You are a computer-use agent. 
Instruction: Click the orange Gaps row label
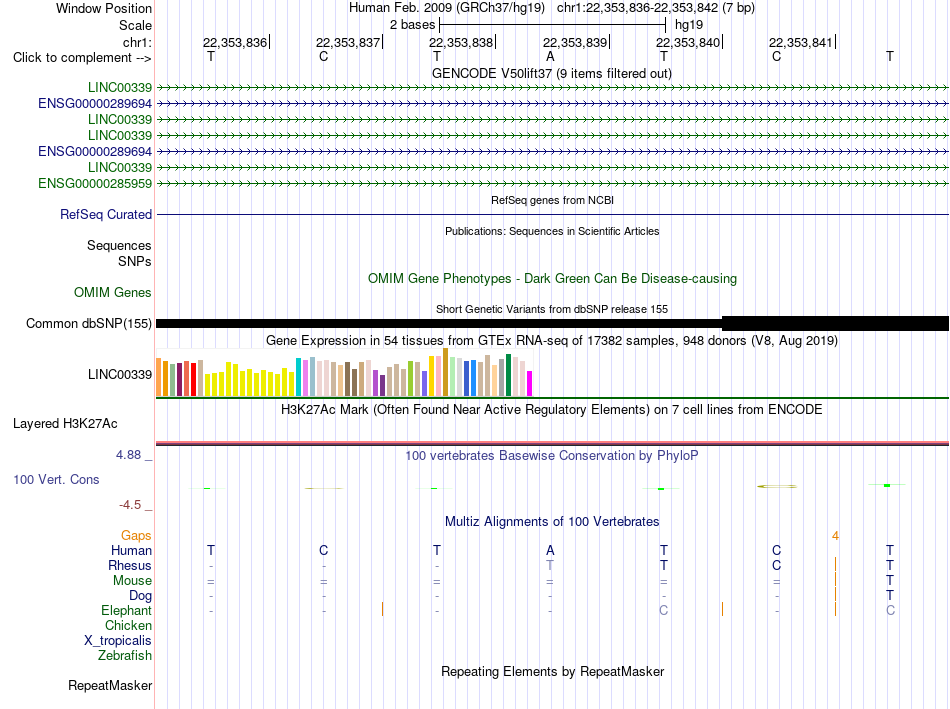point(136,535)
